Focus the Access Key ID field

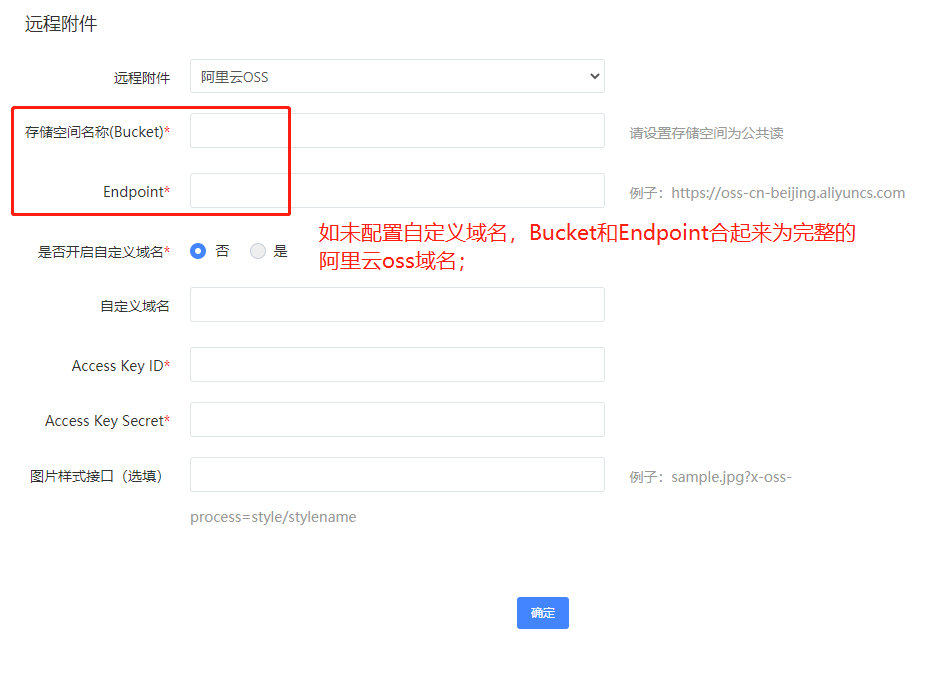click(x=397, y=364)
